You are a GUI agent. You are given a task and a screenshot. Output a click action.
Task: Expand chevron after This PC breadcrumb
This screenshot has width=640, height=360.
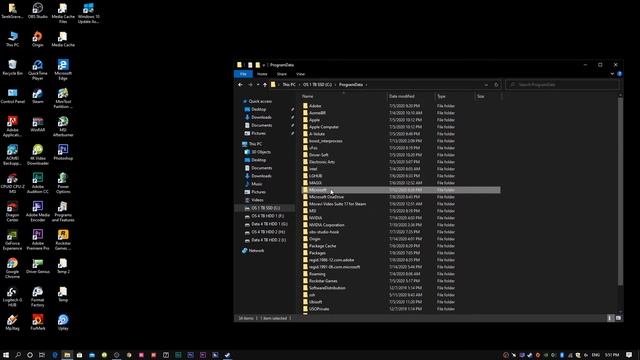coord(299,85)
